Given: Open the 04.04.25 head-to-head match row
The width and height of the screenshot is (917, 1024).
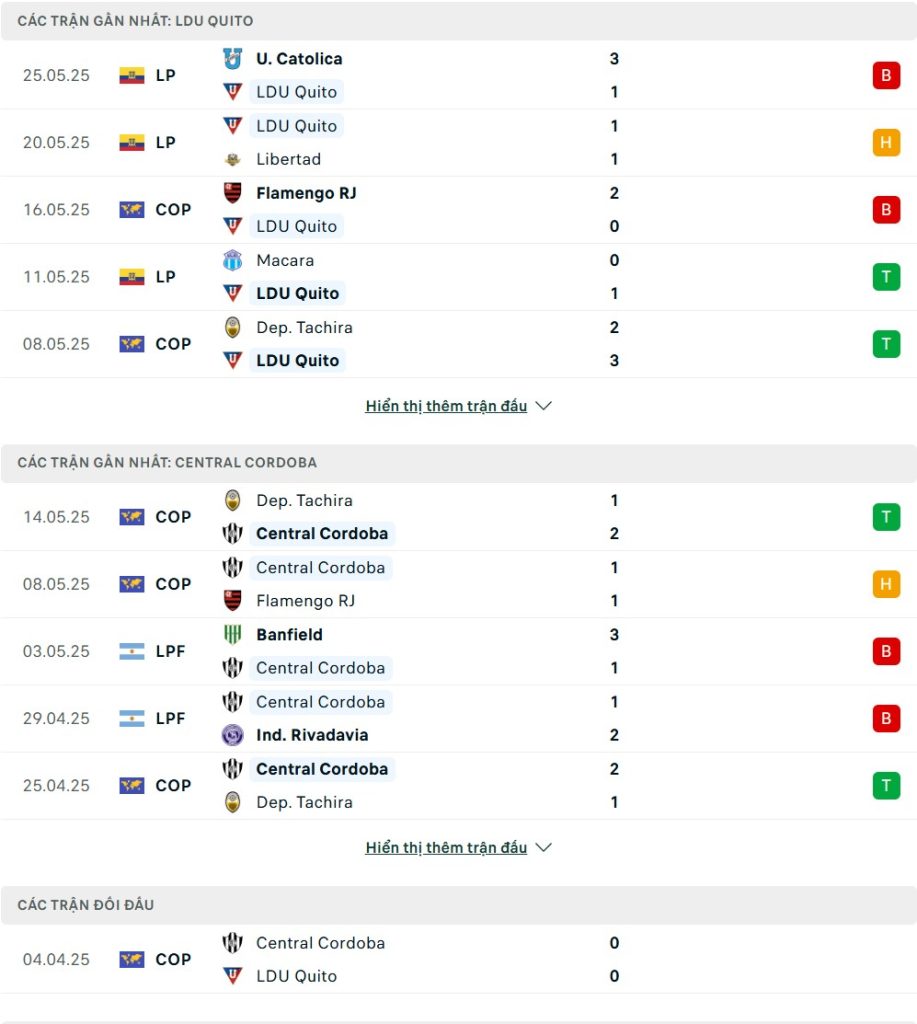Looking at the screenshot, I should coord(458,960).
